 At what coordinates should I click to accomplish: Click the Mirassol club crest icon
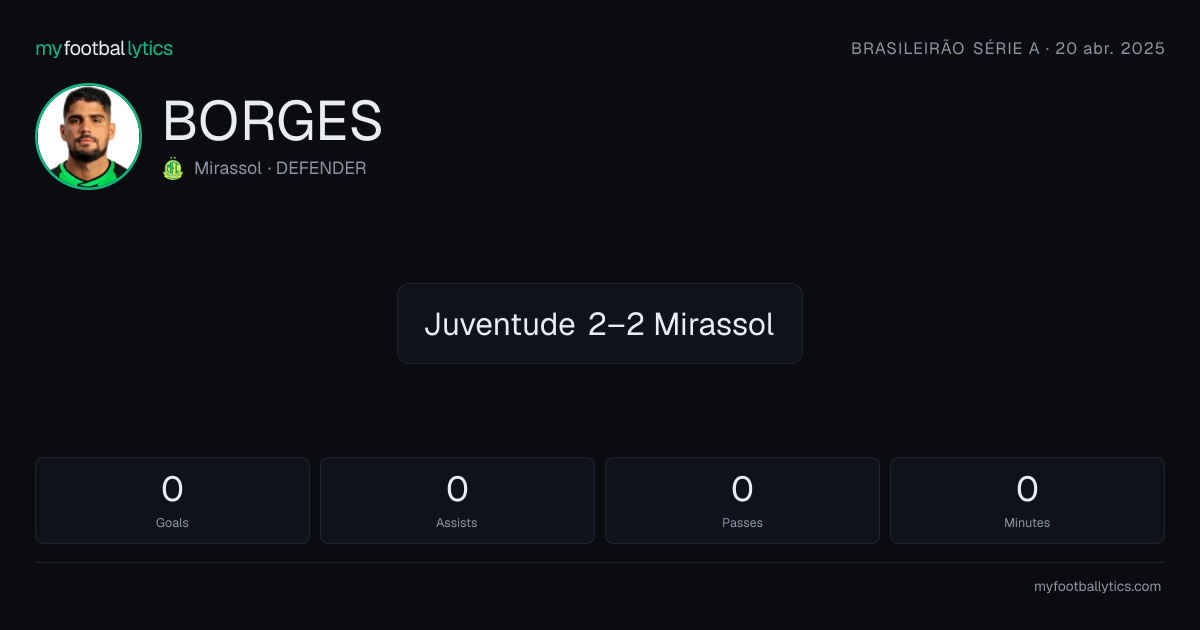tap(173, 169)
